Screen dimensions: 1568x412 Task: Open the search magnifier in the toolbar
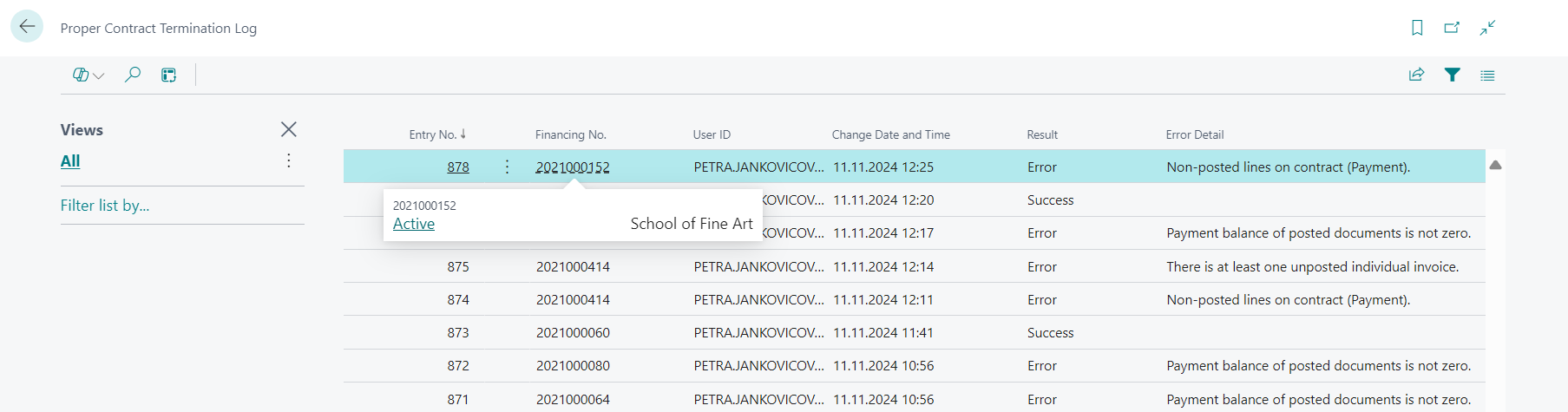click(x=133, y=75)
